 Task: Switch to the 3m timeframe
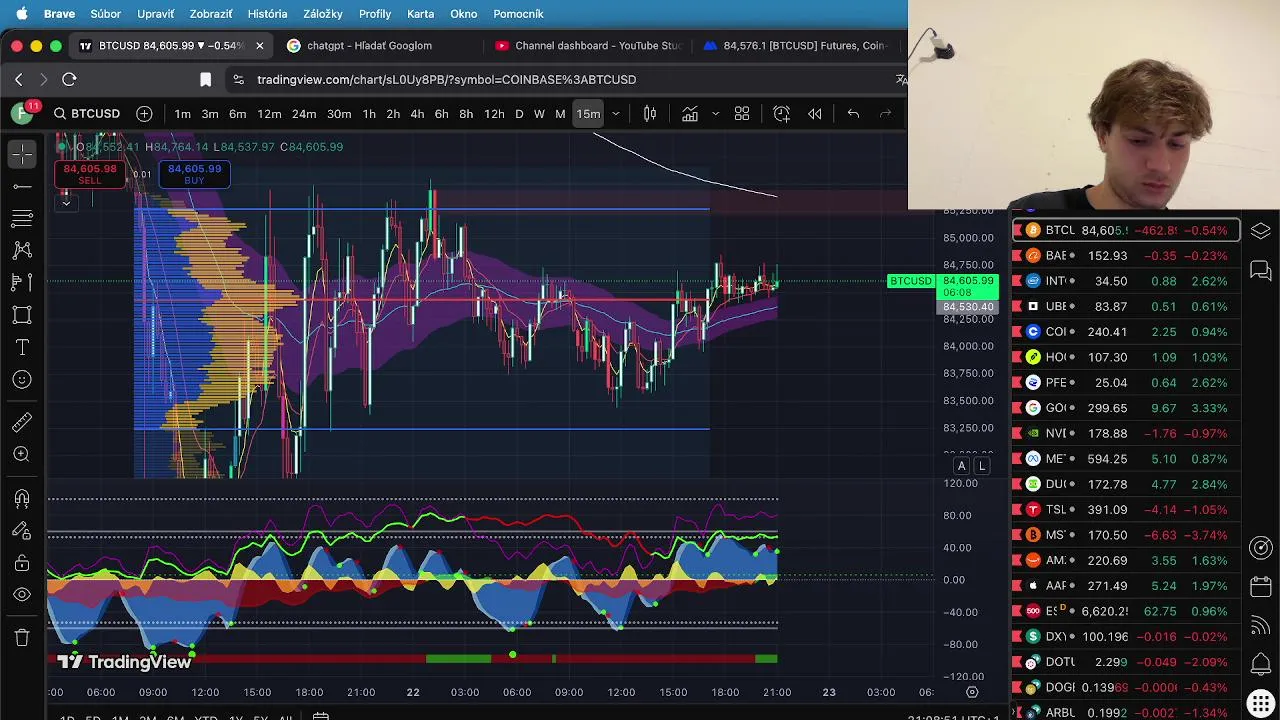click(210, 114)
